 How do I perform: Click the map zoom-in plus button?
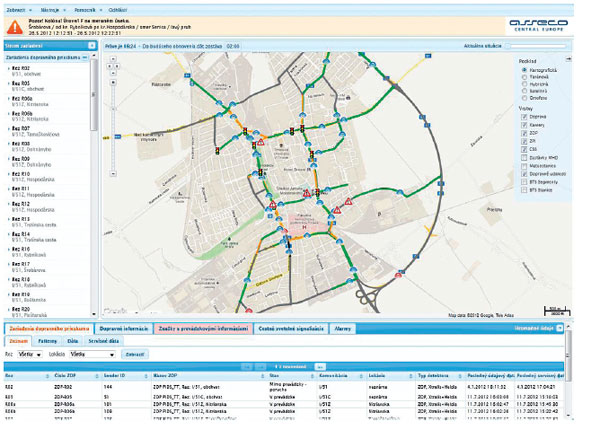click(x=113, y=80)
